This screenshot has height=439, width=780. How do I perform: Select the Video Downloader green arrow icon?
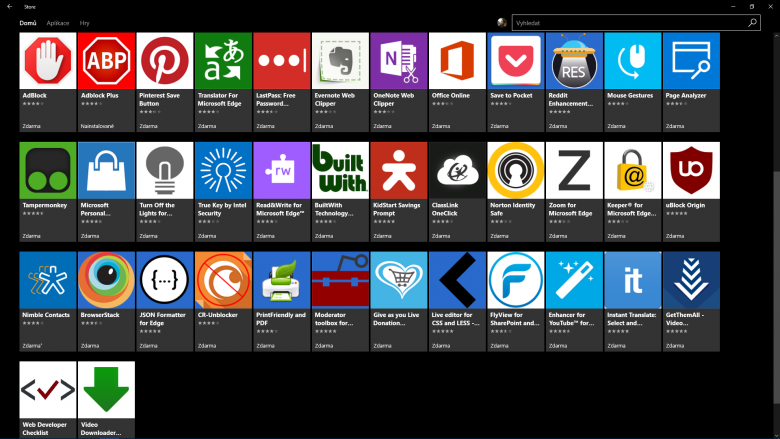click(x=106, y=390)
